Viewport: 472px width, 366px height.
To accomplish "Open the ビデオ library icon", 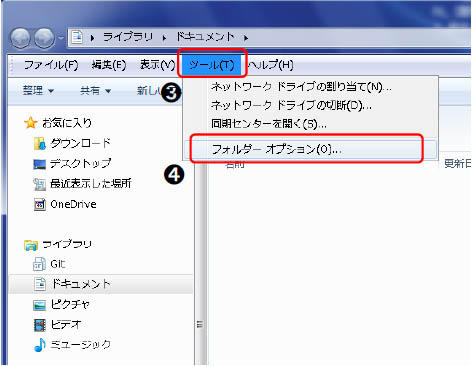I will pyautogui.click(x=40, y=325).
